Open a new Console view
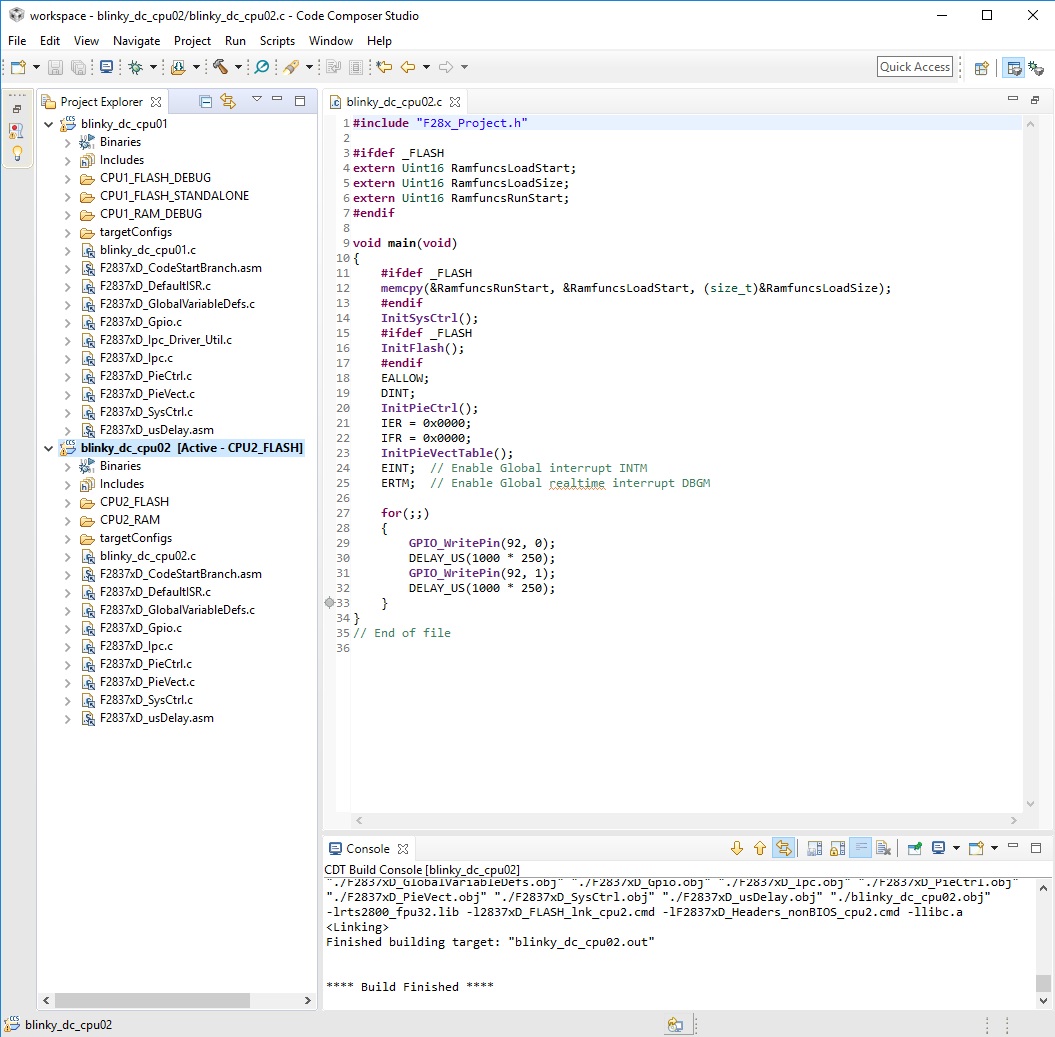This screenshot has height=1037, width=1055. pos(975,847)
